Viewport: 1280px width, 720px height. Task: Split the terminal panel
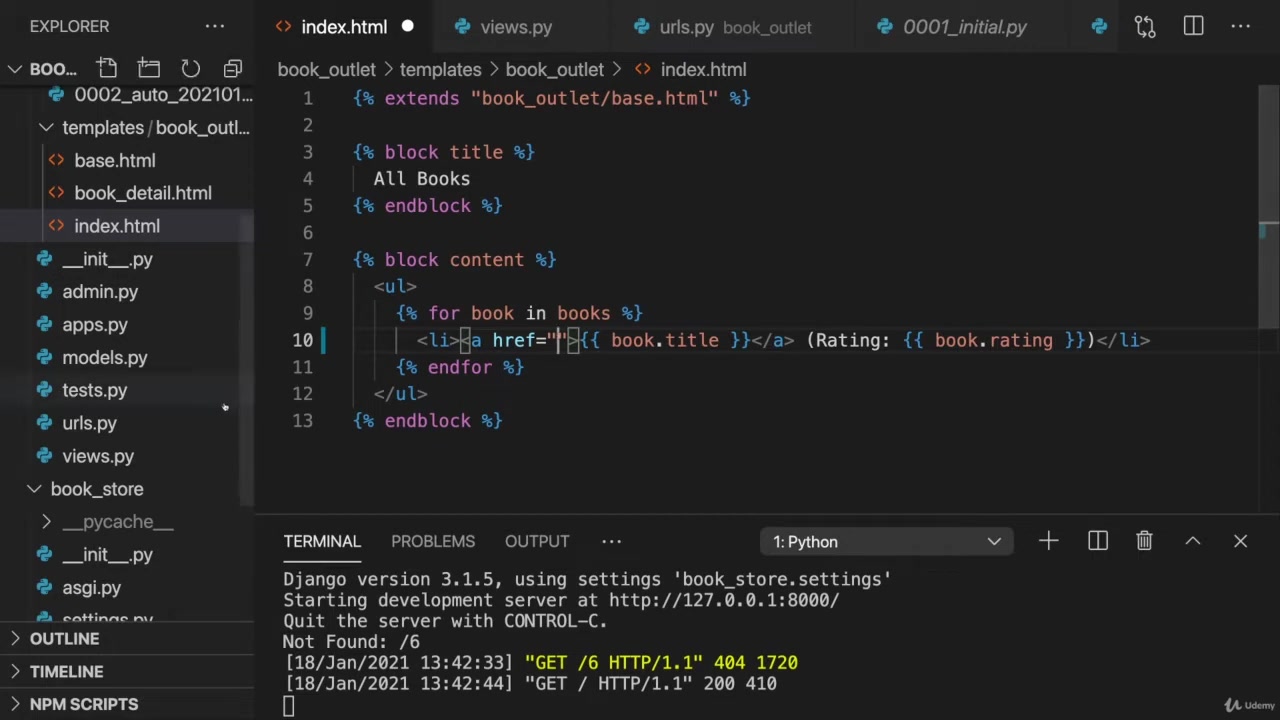coord(1098,541)
